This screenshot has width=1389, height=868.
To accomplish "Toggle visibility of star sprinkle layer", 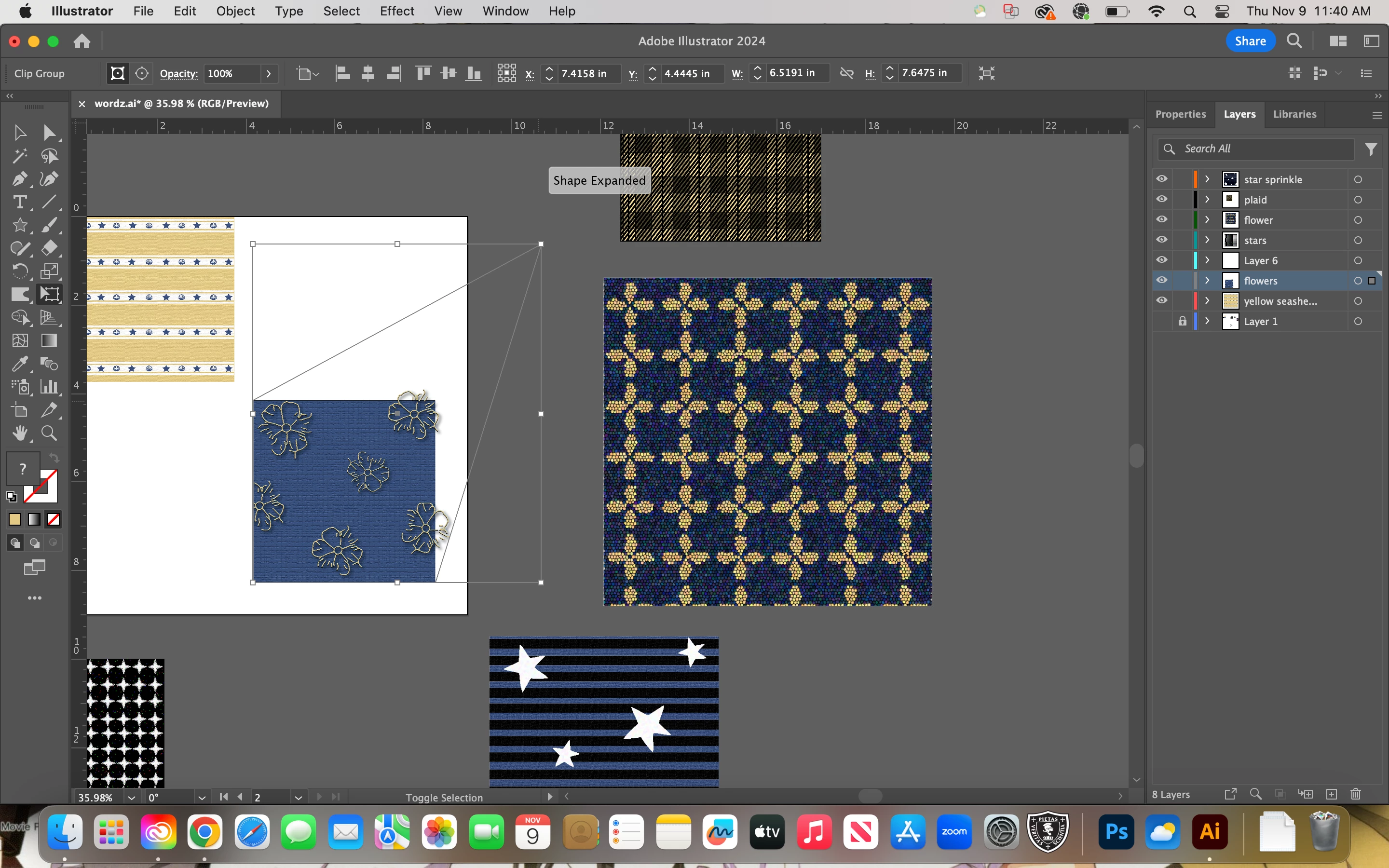I will pos(1162,179).
